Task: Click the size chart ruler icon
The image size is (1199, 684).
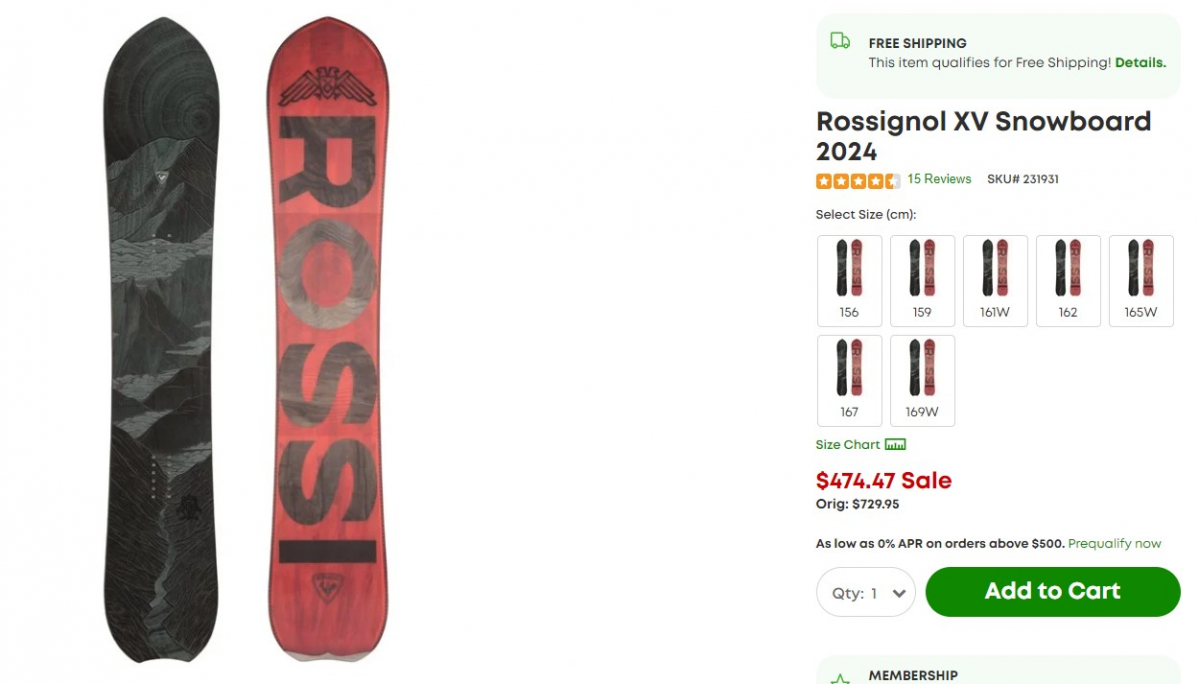Action: (x=895, y=445)
